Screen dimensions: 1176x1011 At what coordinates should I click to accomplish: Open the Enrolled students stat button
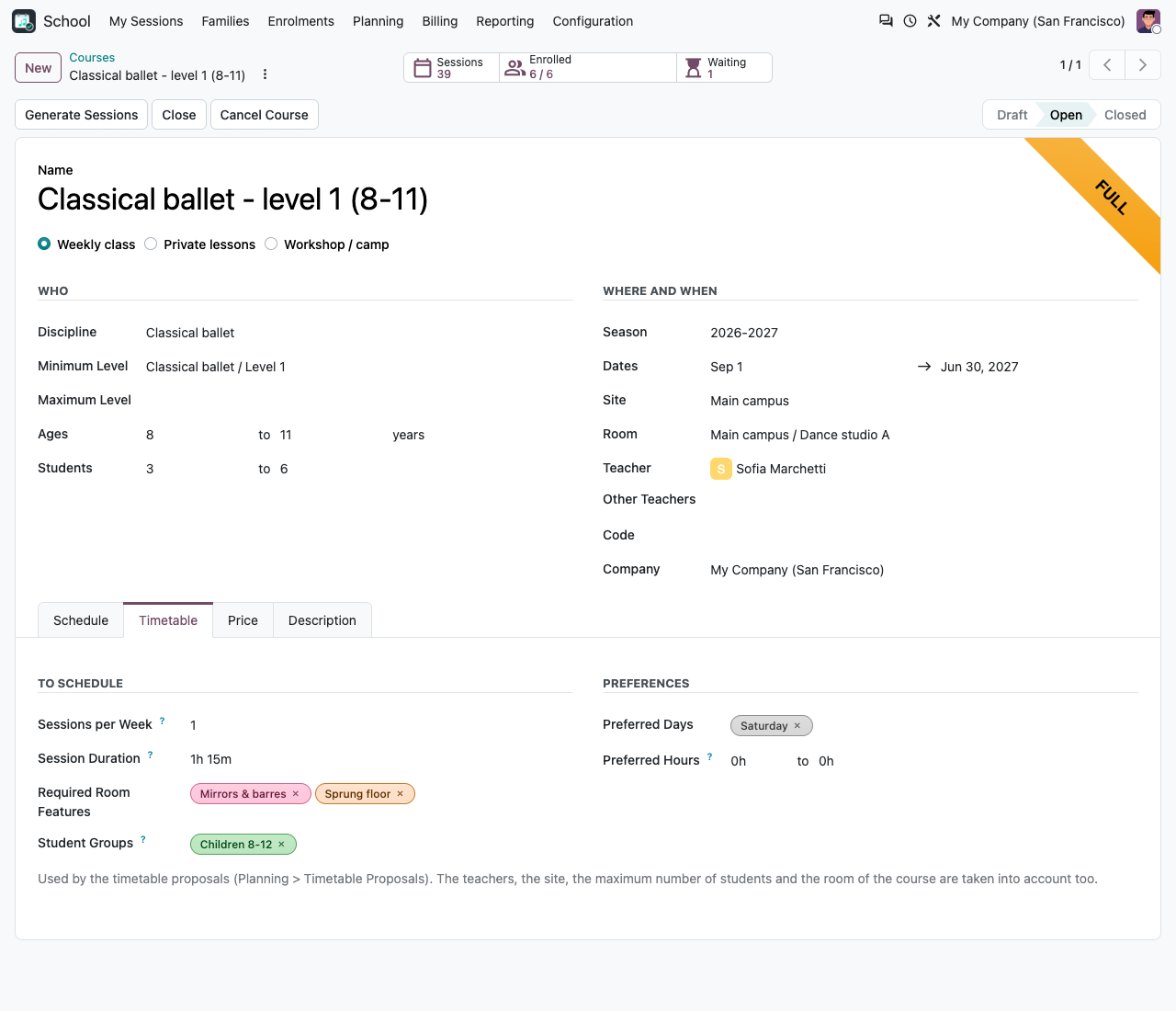pyautogui.click(x=588, y=68)
